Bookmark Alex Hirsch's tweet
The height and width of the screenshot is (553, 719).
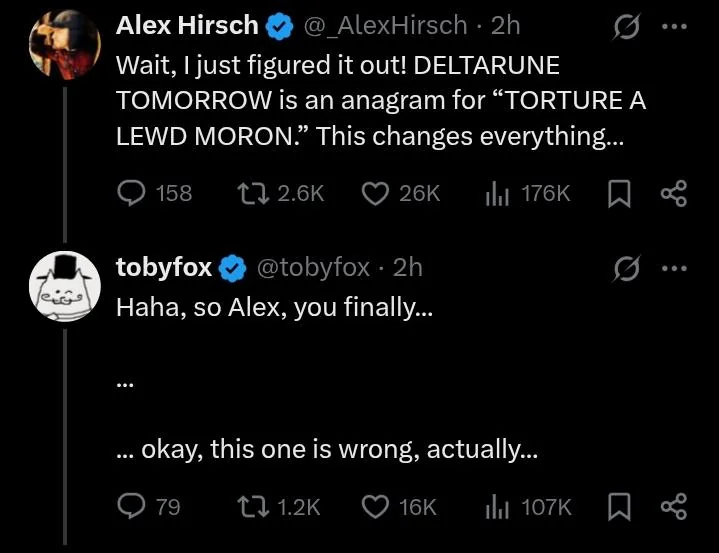point(617,193)
